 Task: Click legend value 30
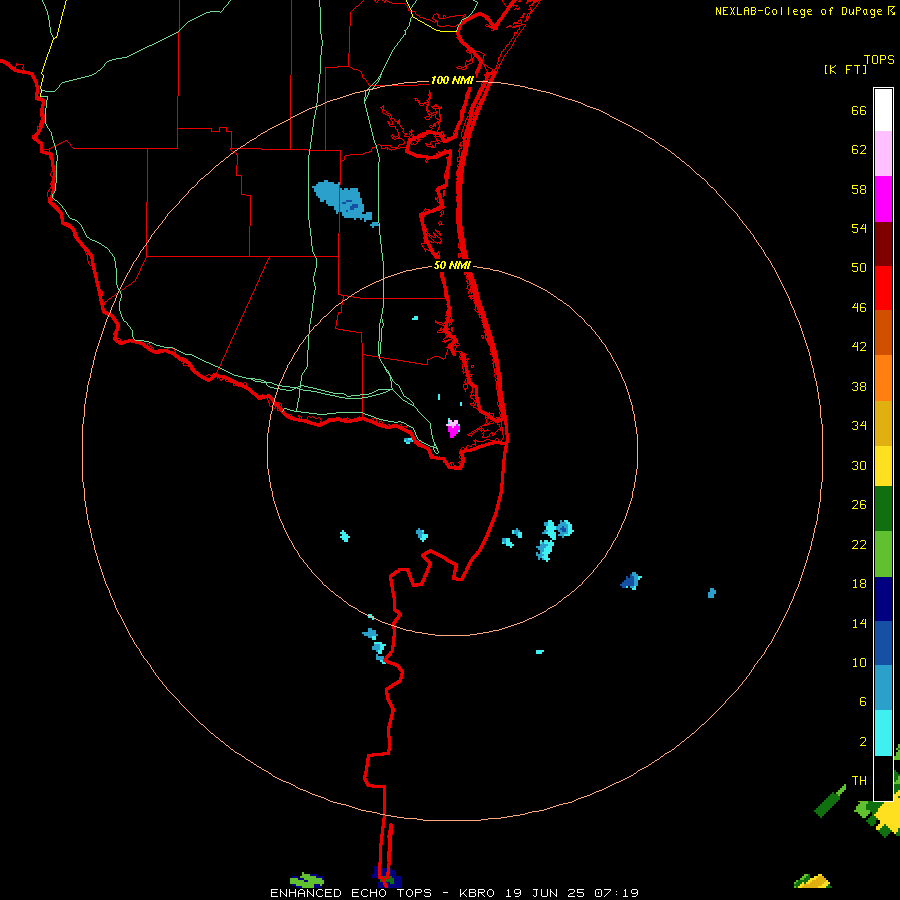point(859,465)
